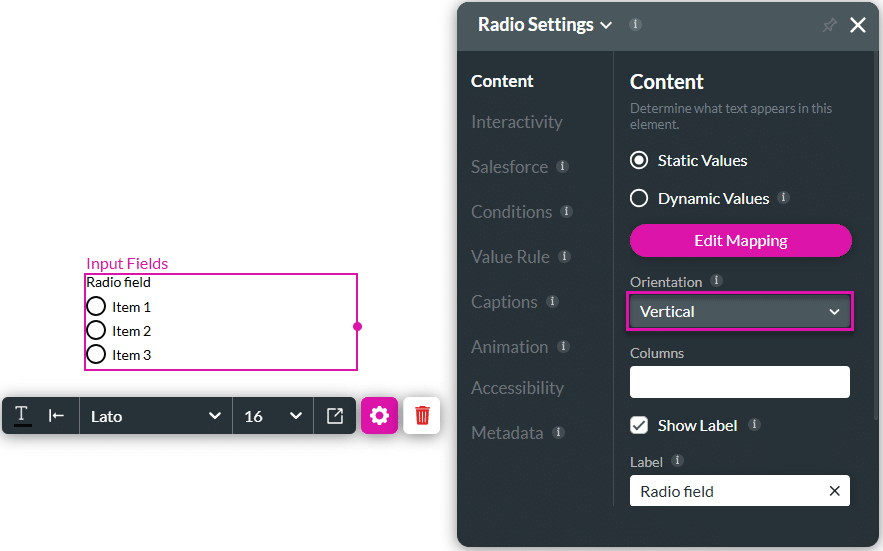Click the open-in-new-window icon in toolbar
Screen dimensions: 883x551
[x=335, y=416]
